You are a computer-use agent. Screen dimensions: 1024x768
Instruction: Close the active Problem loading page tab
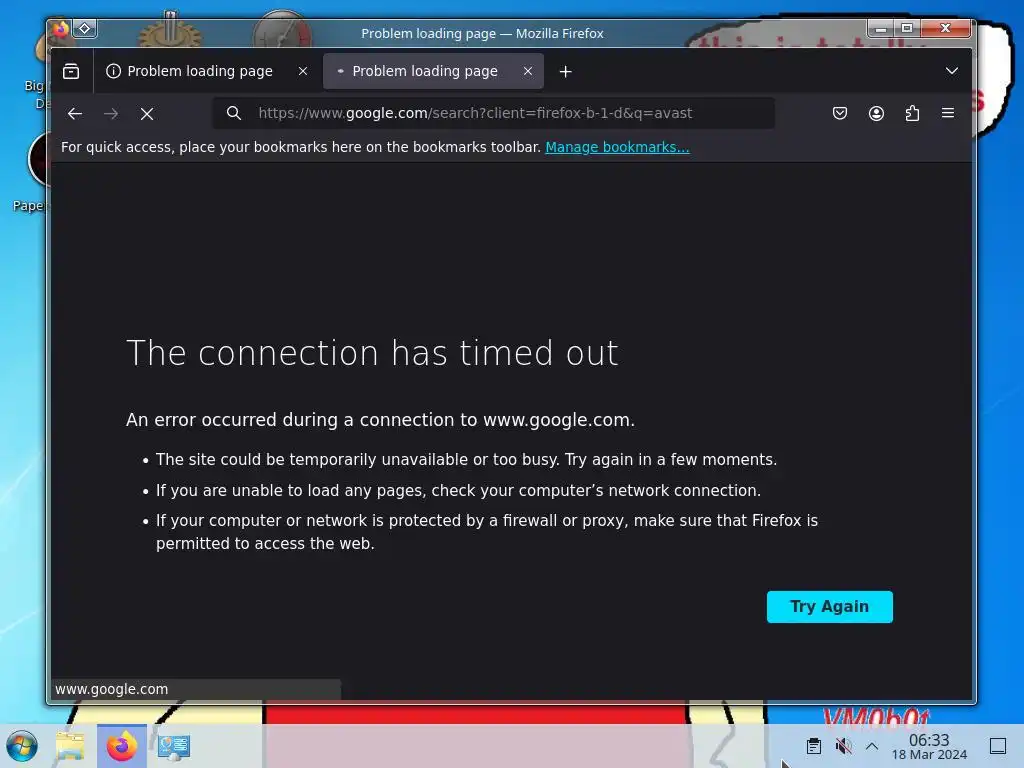click(x=528, y=71)
